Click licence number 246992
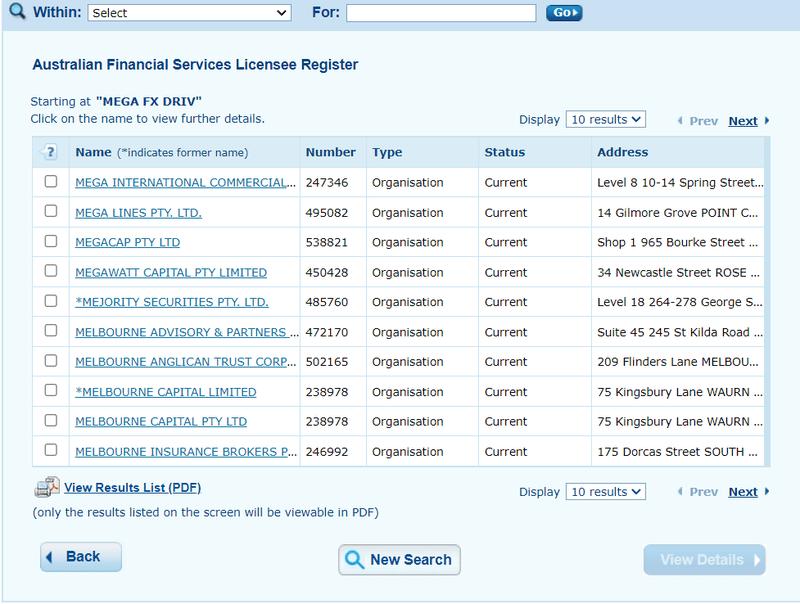This screenshot has height=604, width=800. [x=327, y=451]
